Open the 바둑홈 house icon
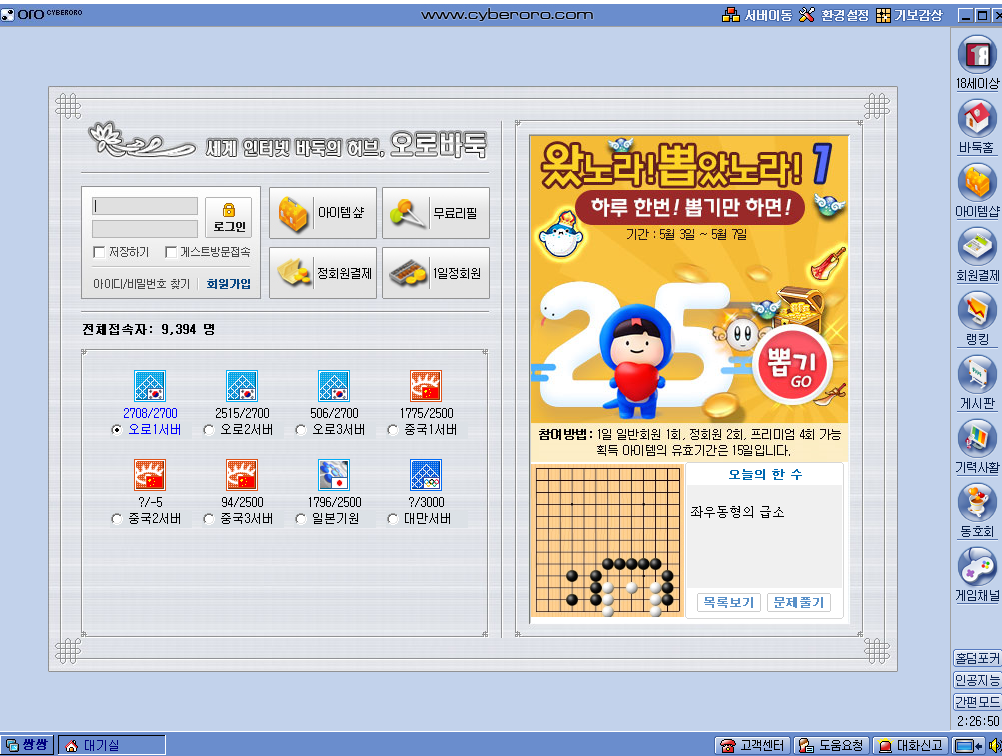 coord(977,119)
